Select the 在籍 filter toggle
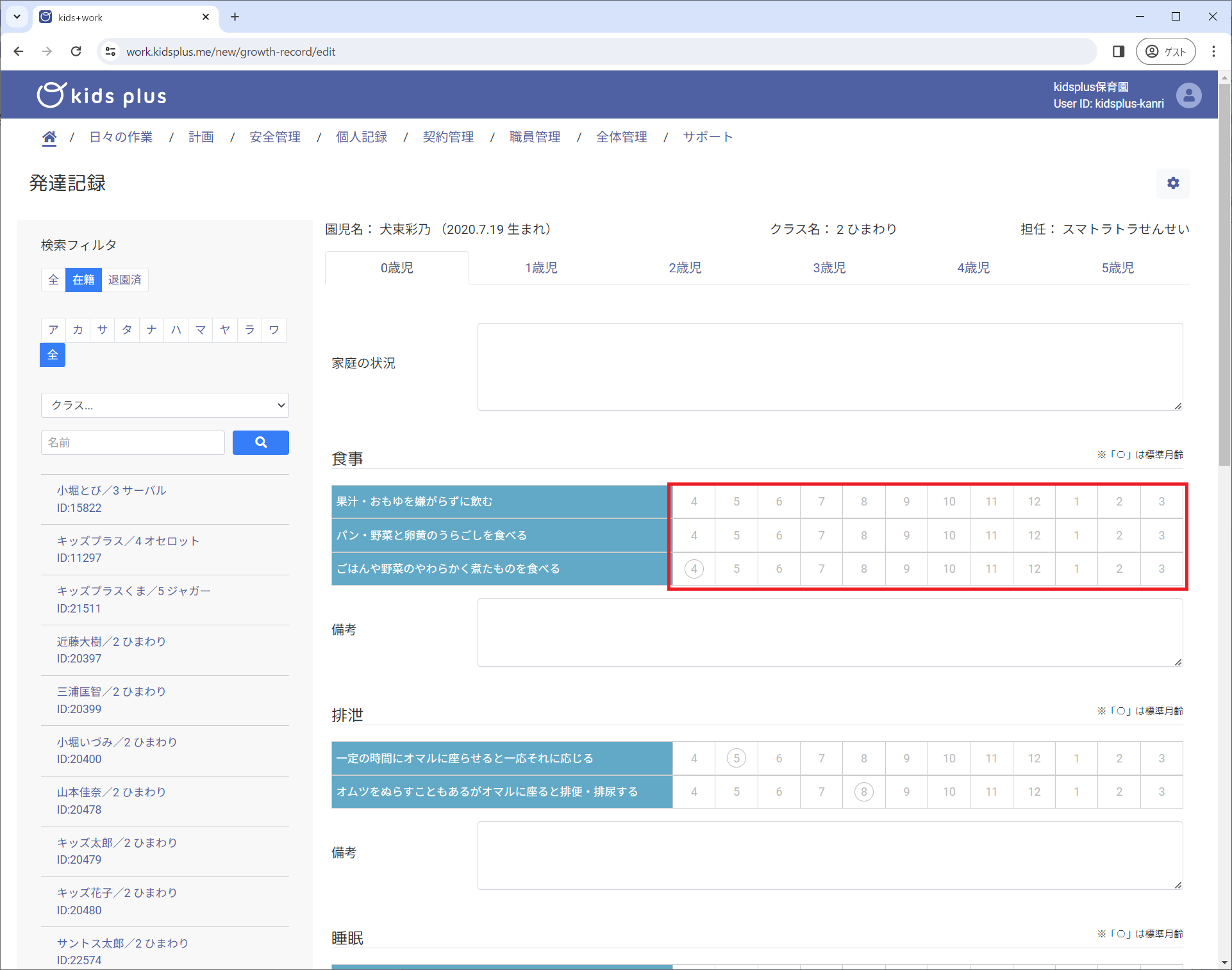Viewport: 1232px width, 970px height. [83, 280]
